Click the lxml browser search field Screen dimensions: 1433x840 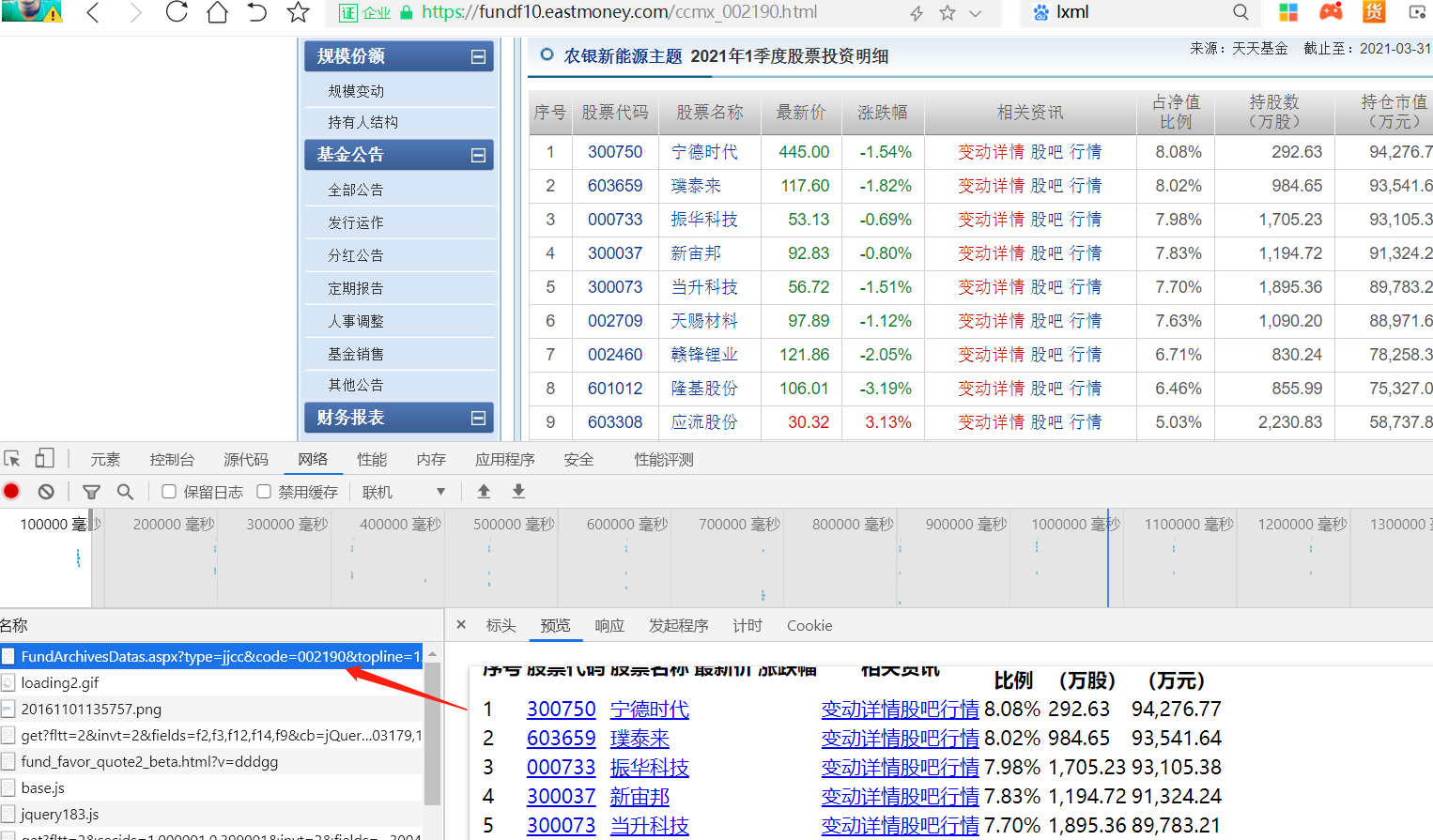pyautogui.click(x=1138, y=12)
